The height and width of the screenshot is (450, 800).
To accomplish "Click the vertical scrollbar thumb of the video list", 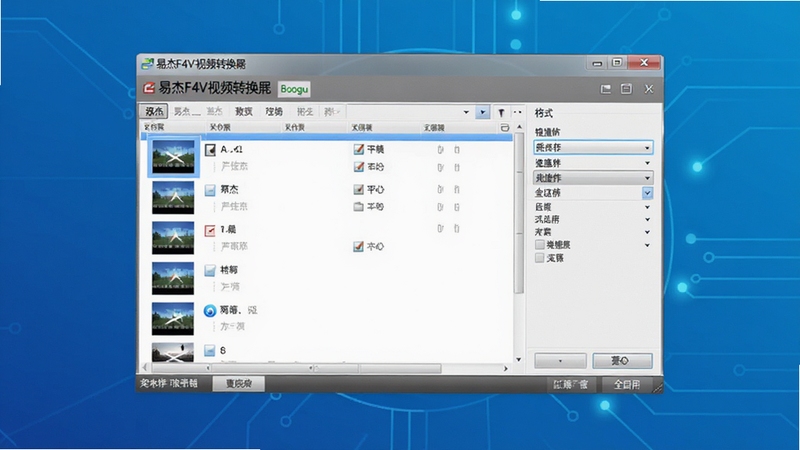I will (519, 213).
